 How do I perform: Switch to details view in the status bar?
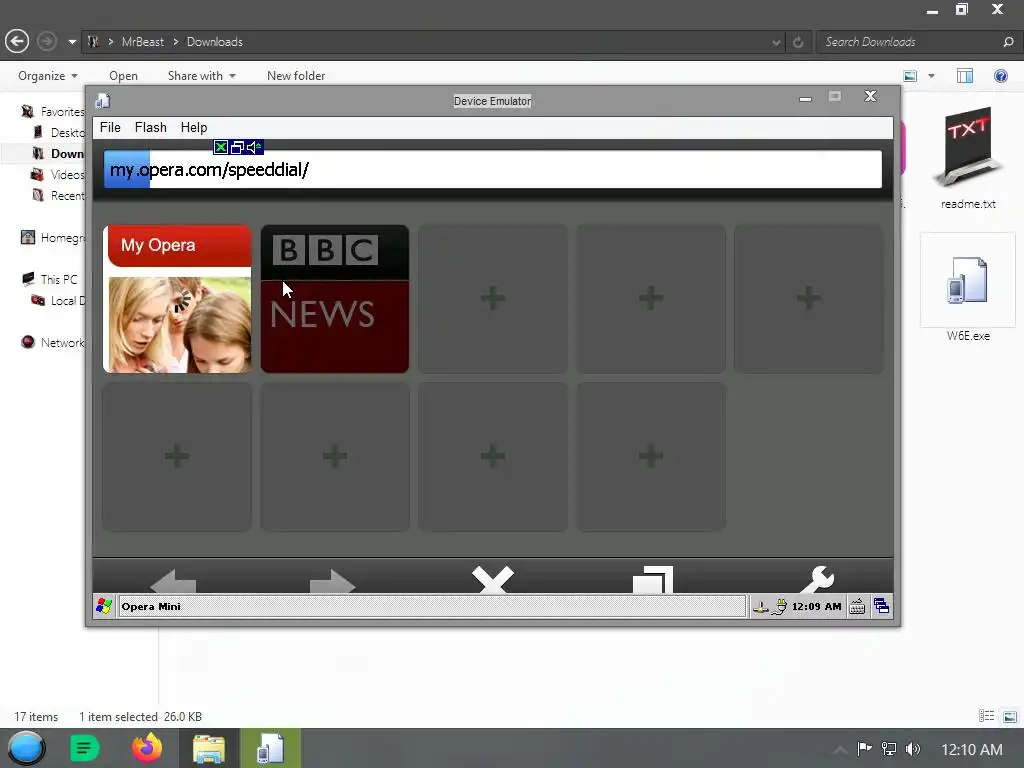click(986, 716)
